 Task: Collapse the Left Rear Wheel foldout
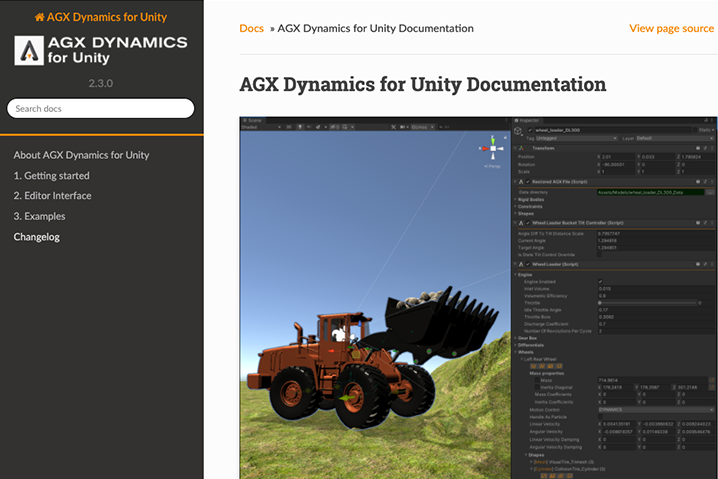(522, 359)
